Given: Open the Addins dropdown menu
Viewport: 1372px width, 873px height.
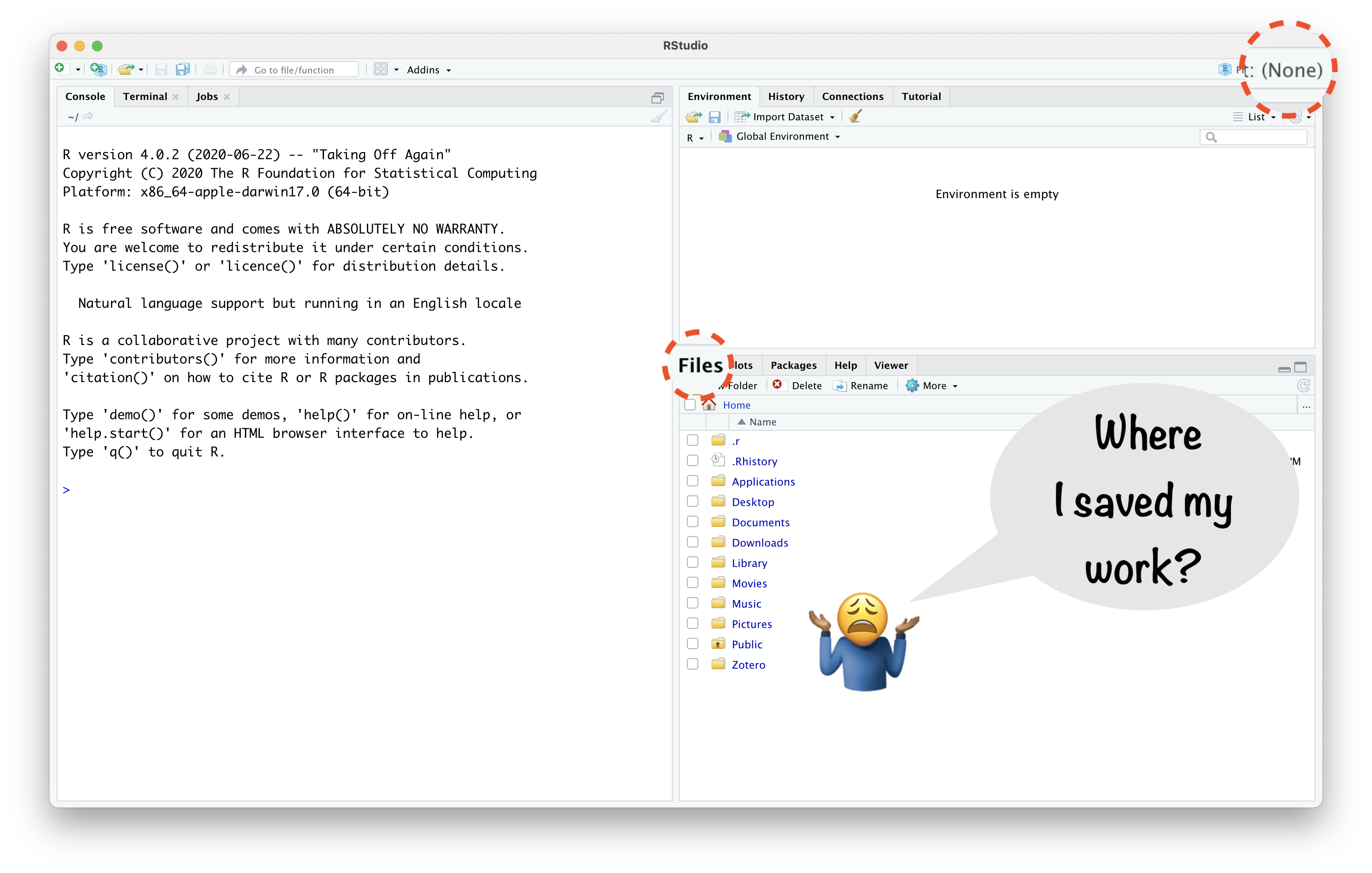Looking at the screenshot, I should pyautogui.click(x=428, y=69).
